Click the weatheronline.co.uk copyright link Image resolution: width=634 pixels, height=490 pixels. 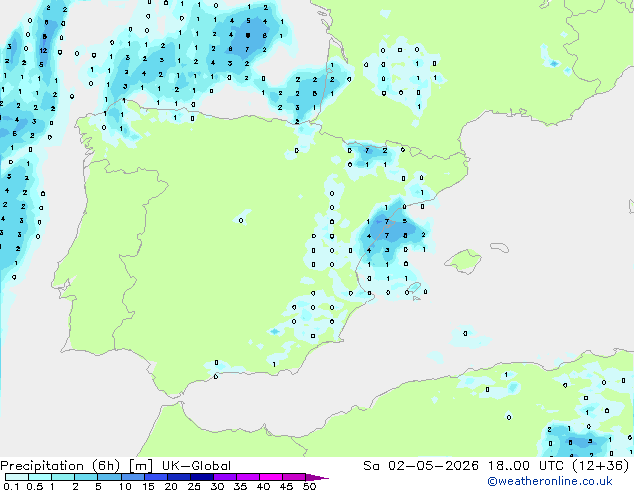click(x=550, y=481)
